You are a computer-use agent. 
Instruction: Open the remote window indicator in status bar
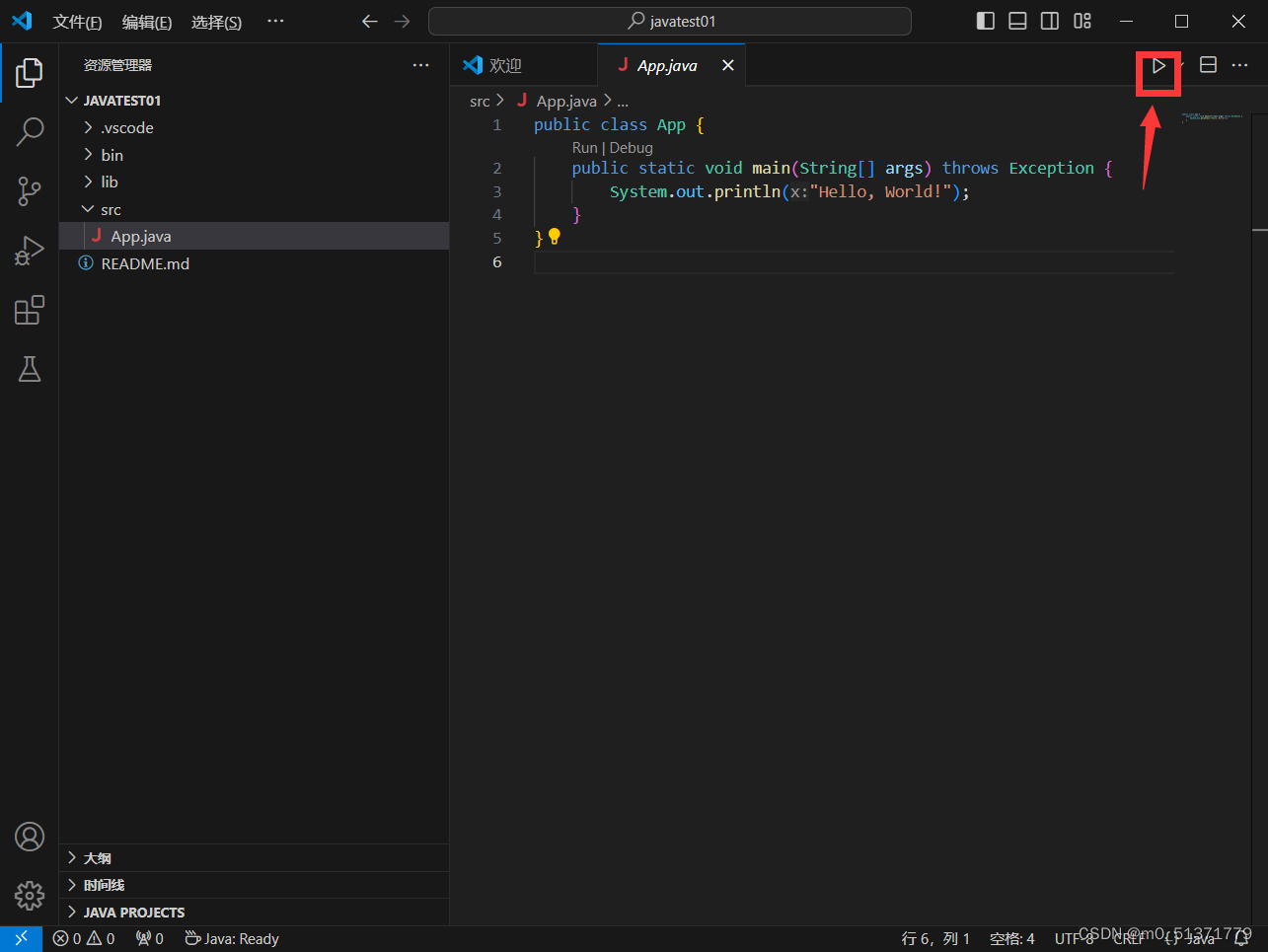[21, 938]
